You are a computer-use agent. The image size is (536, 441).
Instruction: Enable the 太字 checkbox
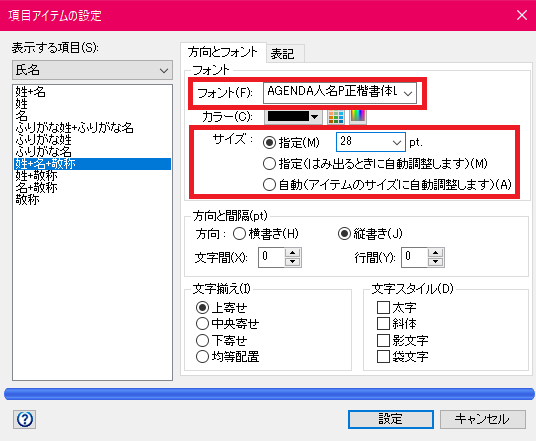point(383,307)
